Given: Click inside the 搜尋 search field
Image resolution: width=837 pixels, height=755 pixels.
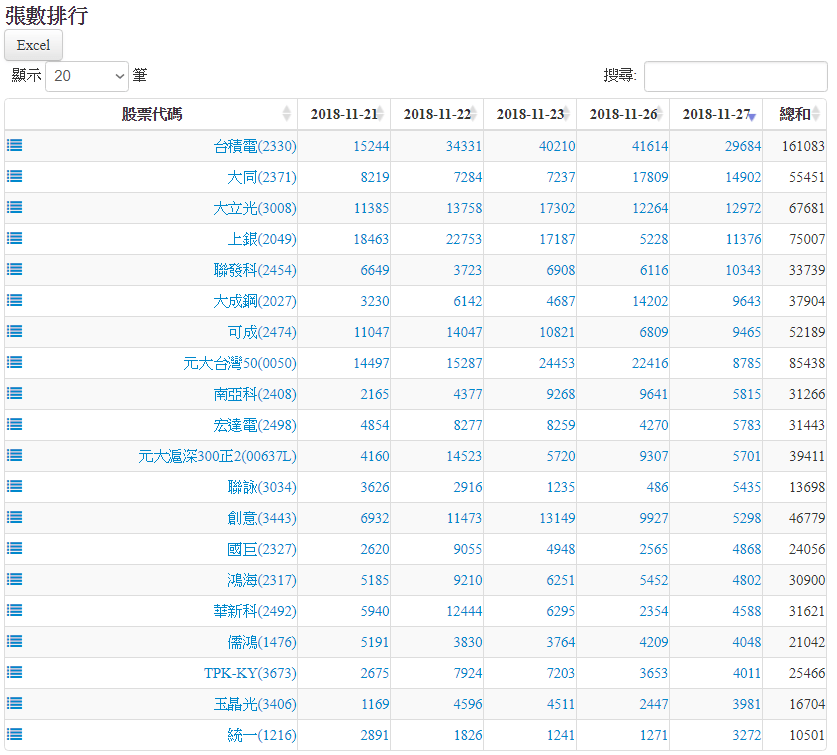Looking at the screenshot, I should 735,76.
